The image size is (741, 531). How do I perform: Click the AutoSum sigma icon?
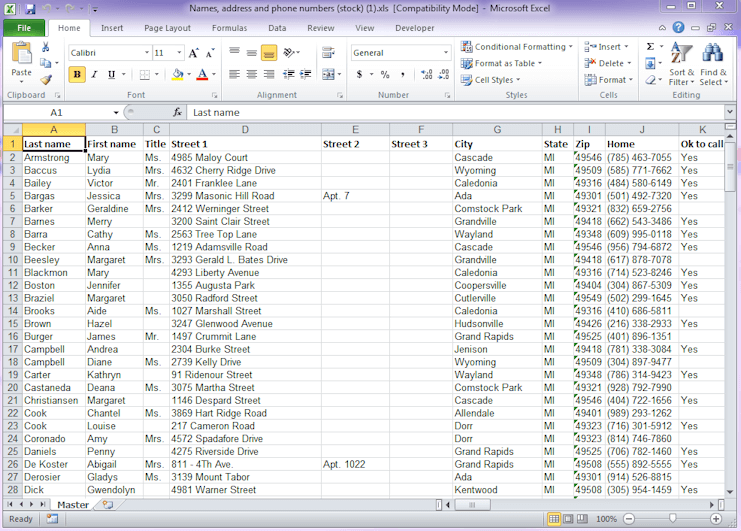click(x=650, y=46)
